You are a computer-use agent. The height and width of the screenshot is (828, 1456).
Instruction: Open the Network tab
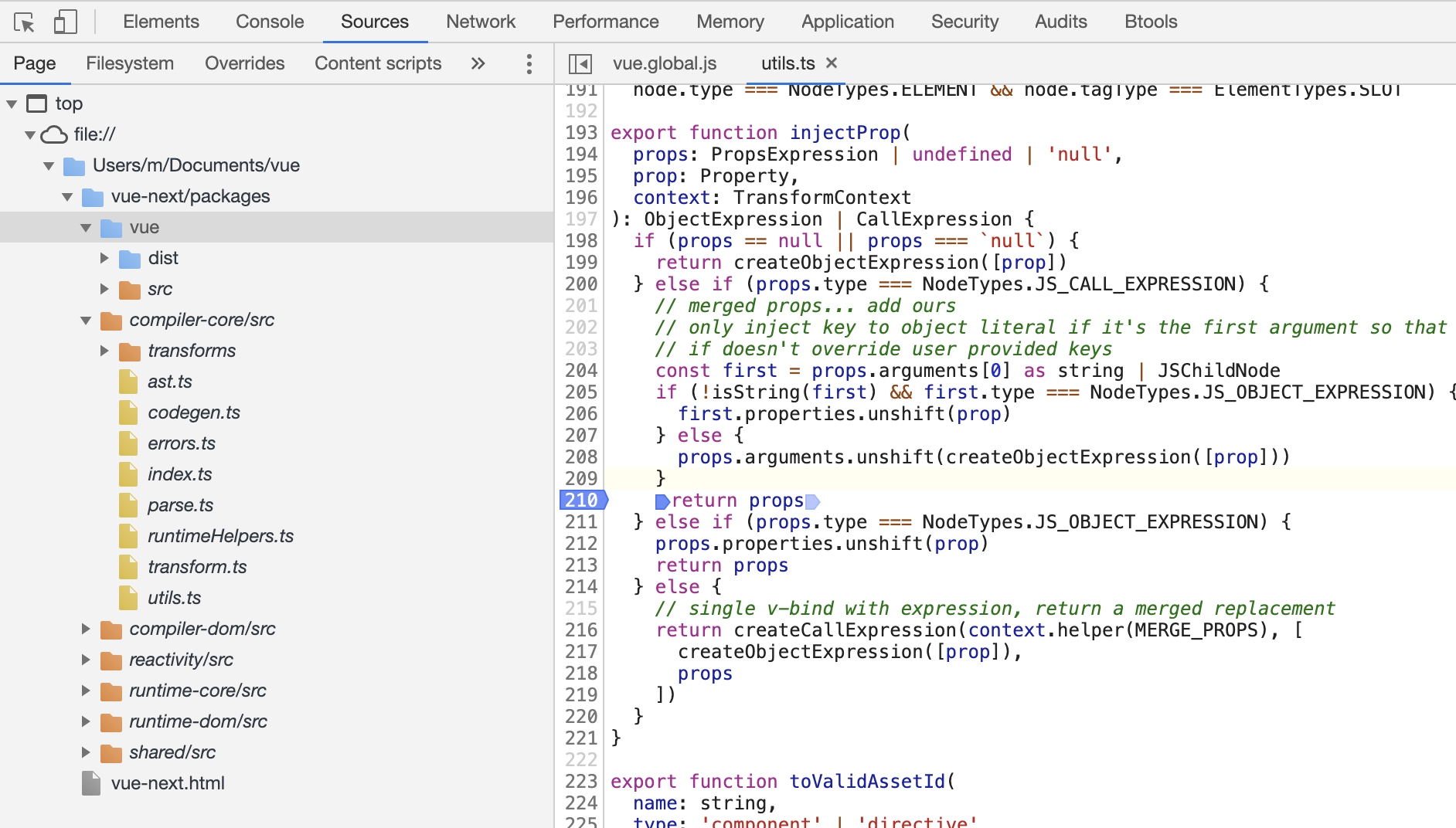pos(481,22)
